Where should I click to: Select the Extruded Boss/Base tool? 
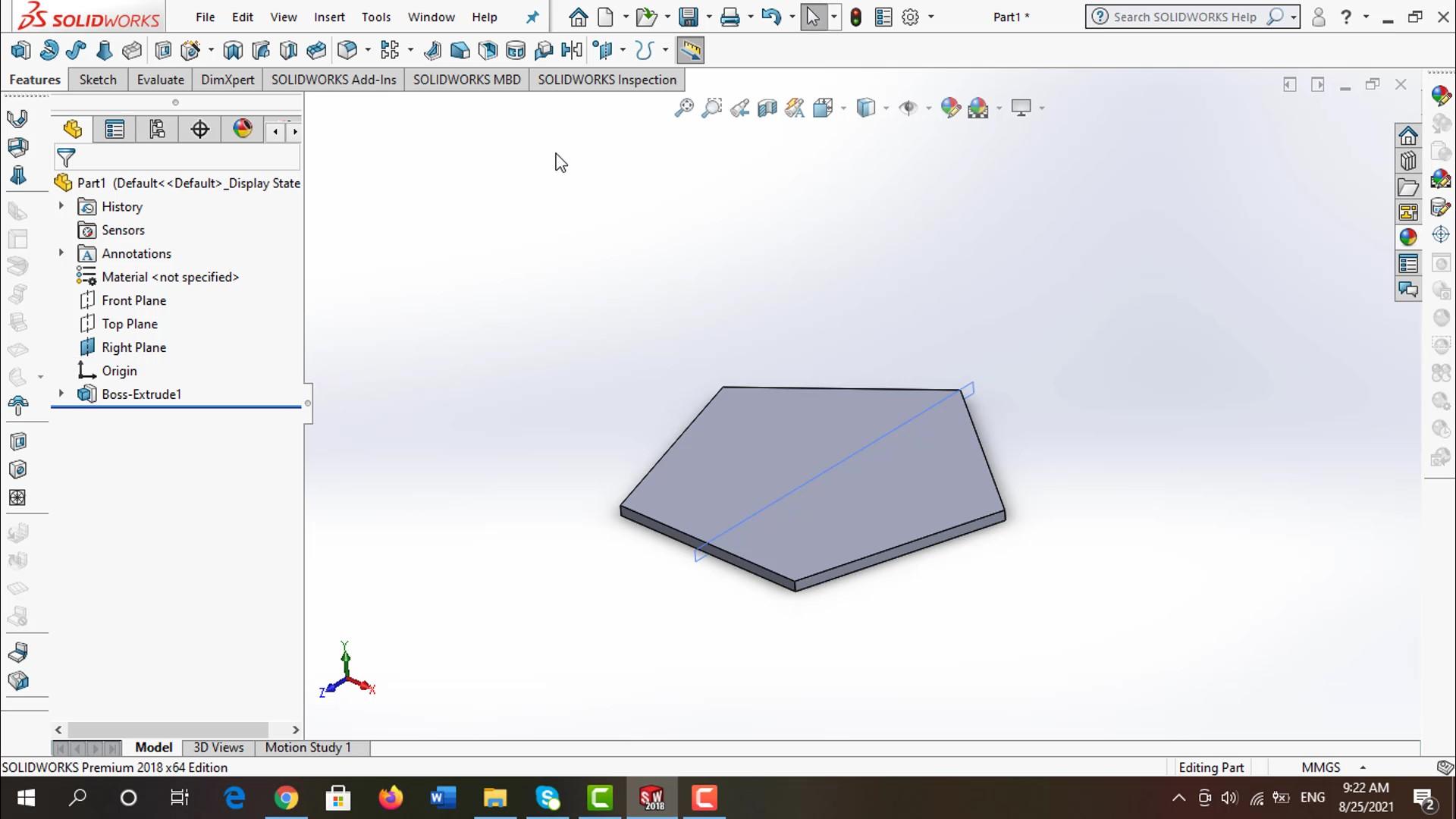tap(20, 51)
